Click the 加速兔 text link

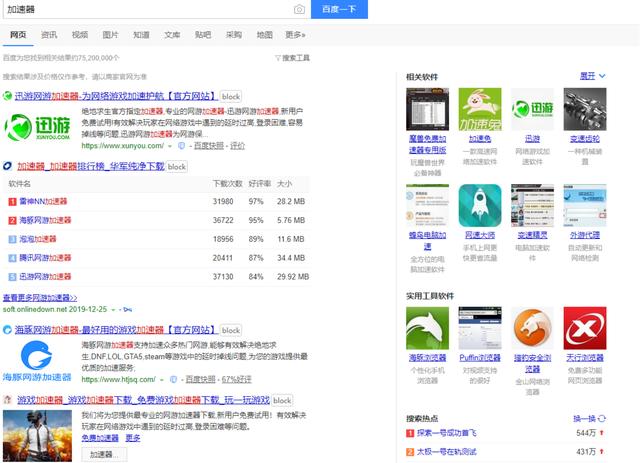[x=480, y=139]
